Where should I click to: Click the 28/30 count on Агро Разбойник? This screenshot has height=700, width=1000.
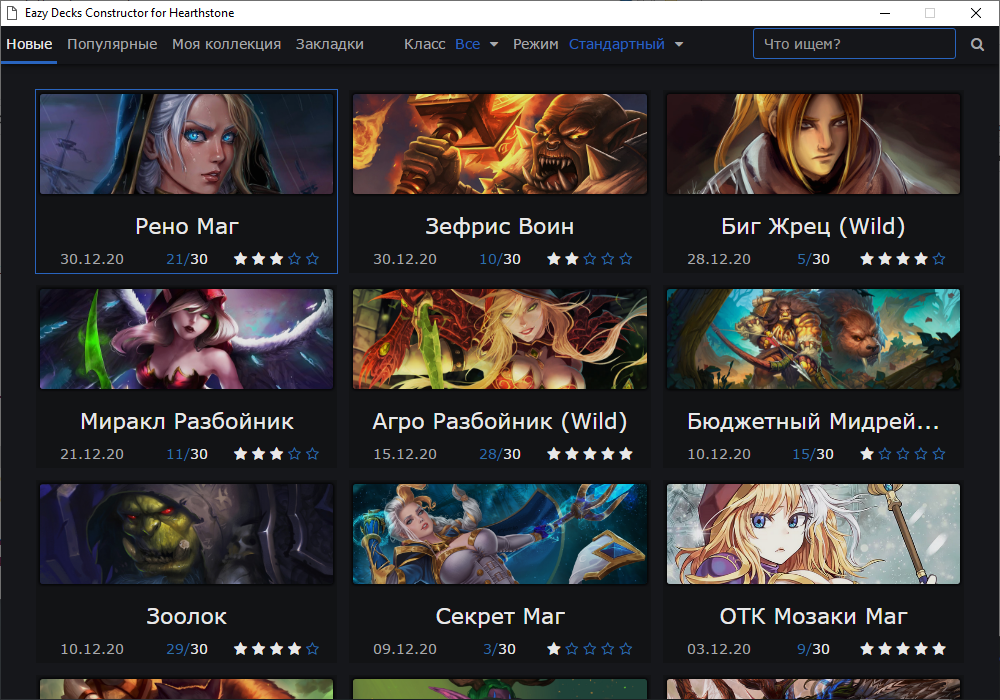(x=500, y=455)
